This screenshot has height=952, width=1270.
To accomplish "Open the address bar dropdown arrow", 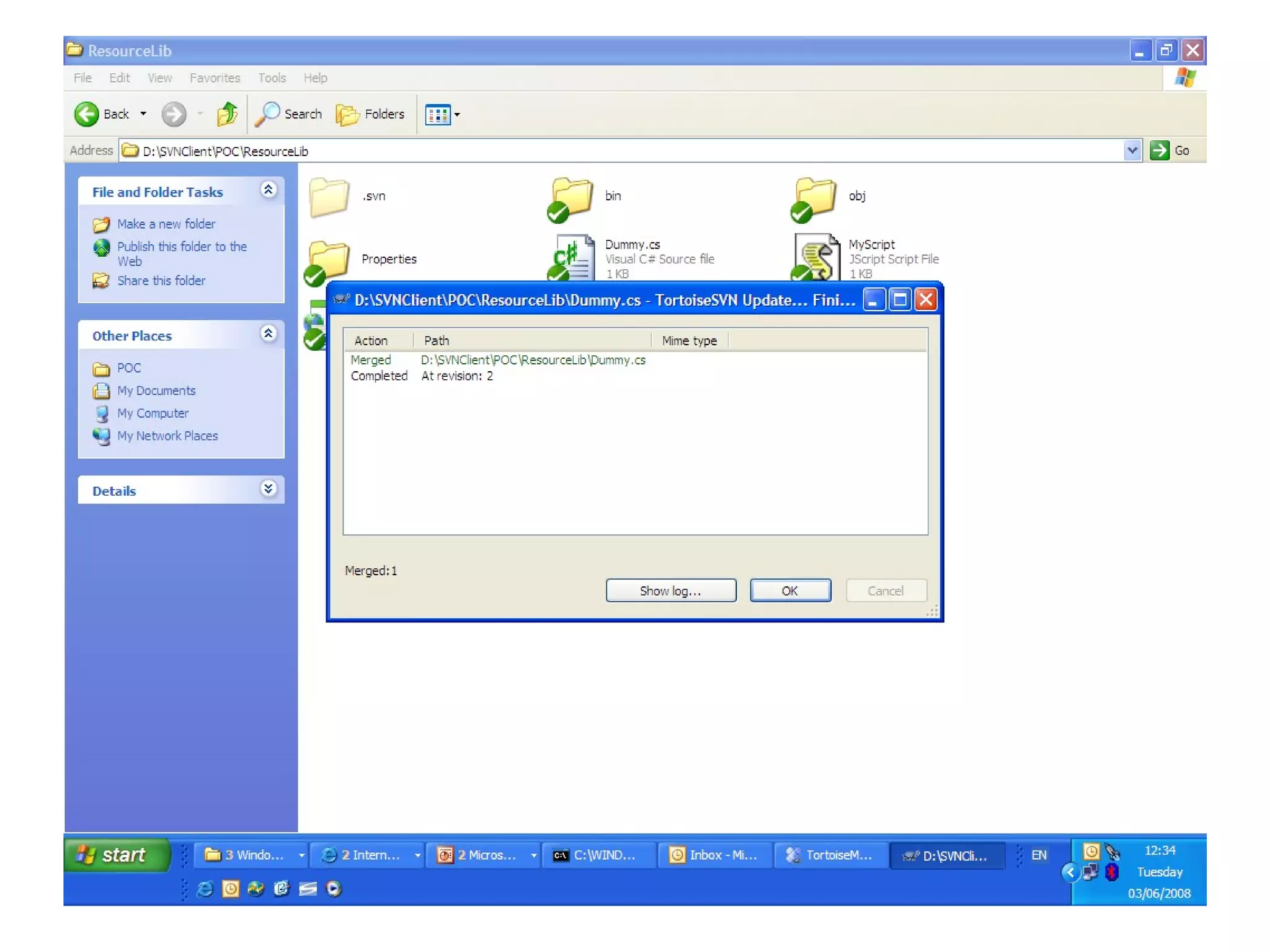I will click(x=1132, y=151).
